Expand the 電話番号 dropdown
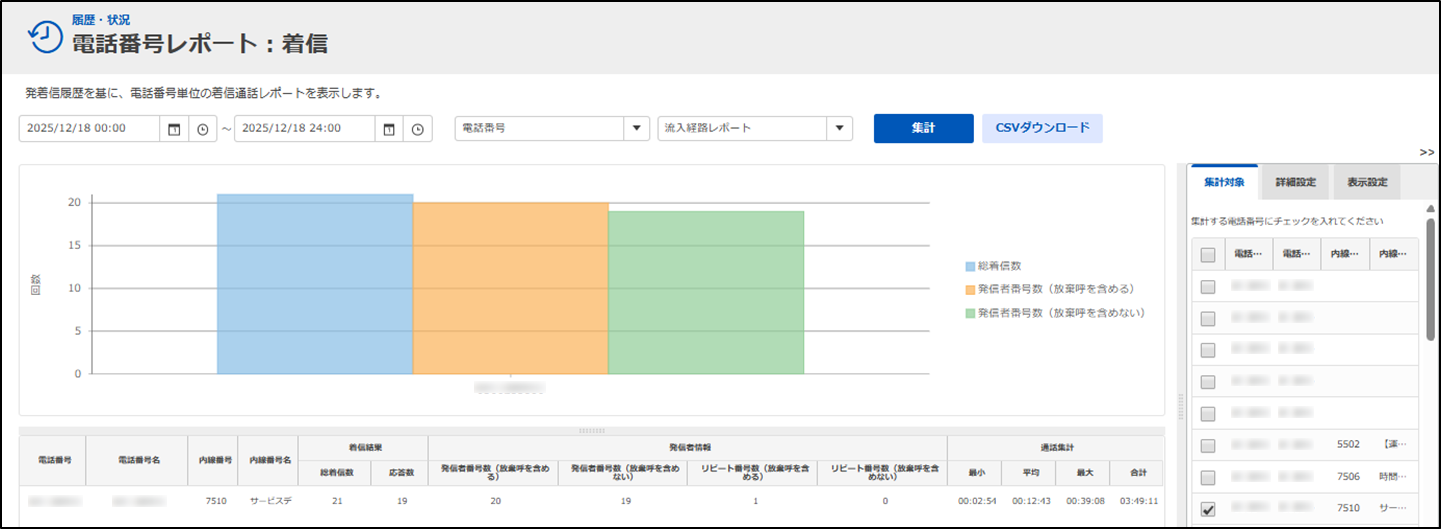The width and height of the screenshot is (1441, 529). pyautogui.click(x=636, y=129)
